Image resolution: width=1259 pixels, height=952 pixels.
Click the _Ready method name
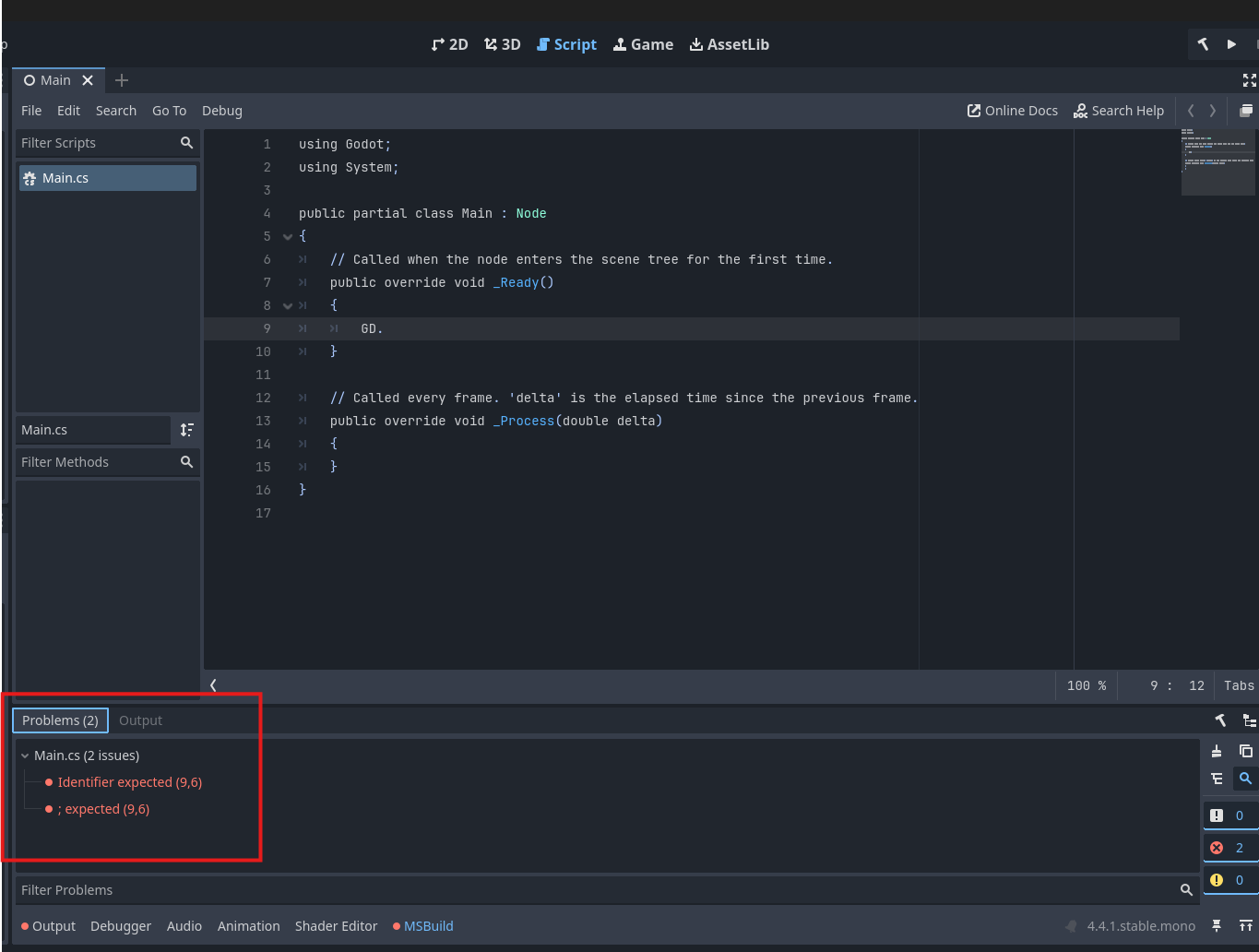[x=519, y=282]
